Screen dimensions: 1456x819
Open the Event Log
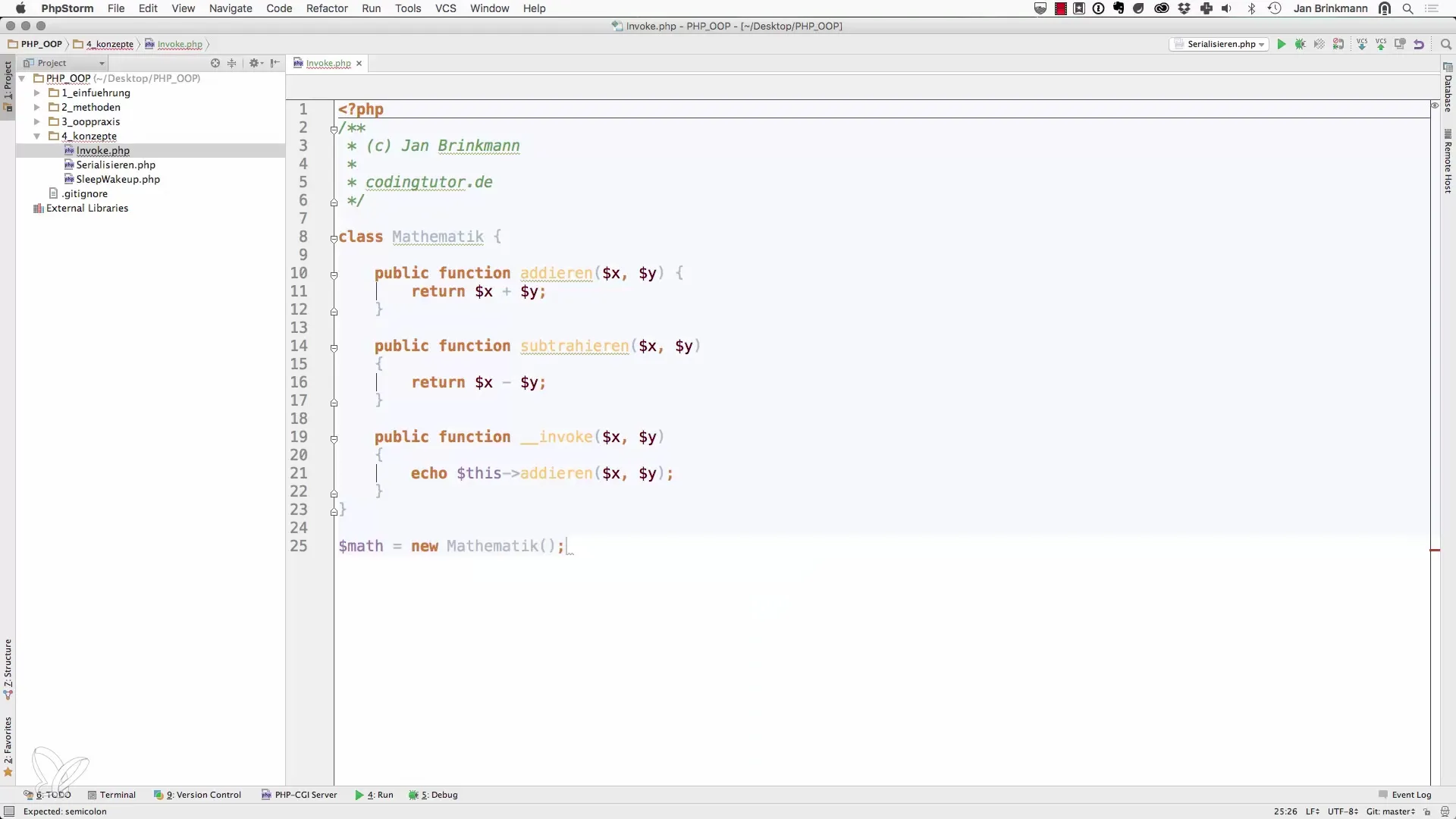click(1404, 795)
